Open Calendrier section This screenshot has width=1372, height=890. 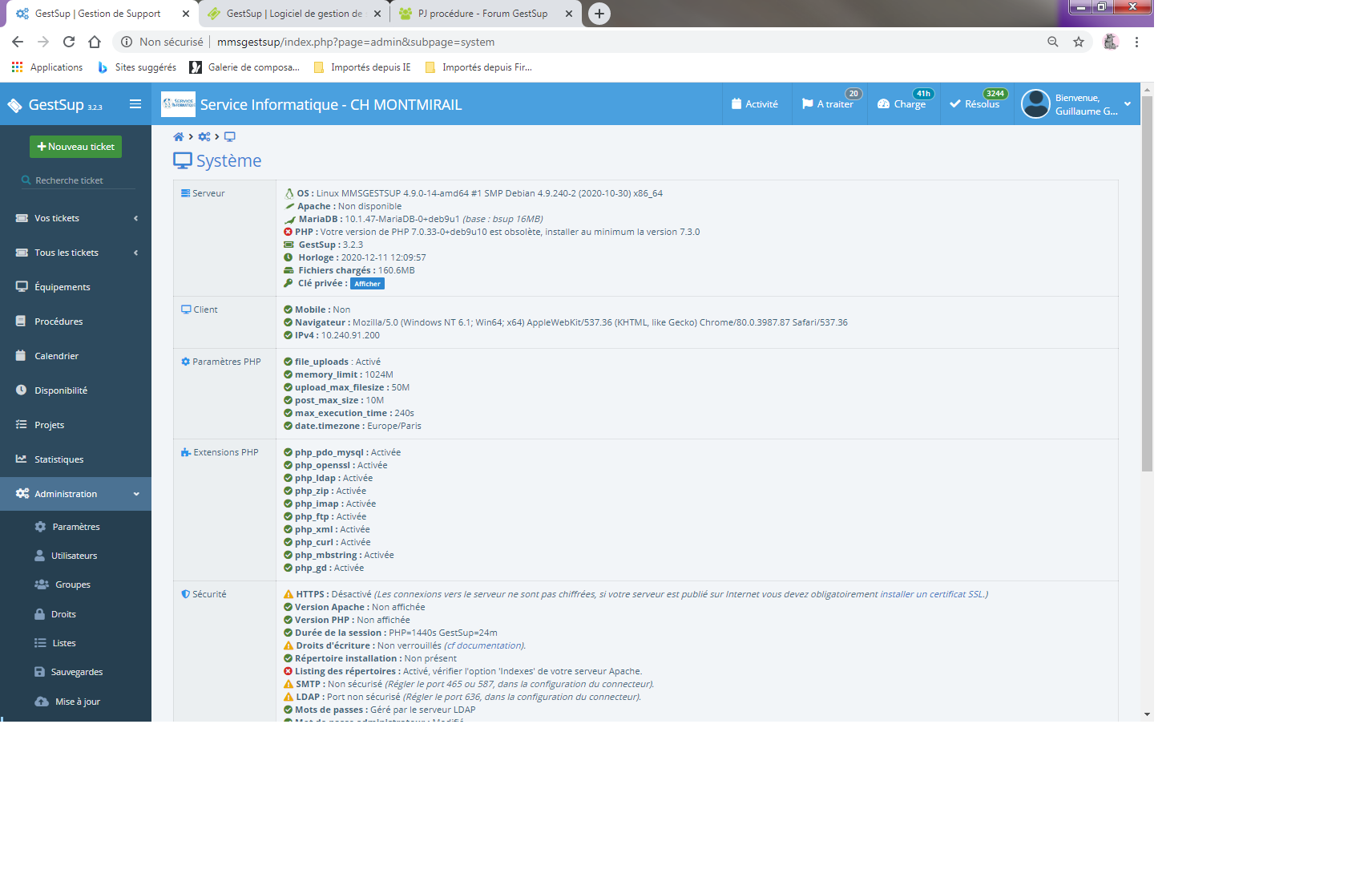click(56, 356)
